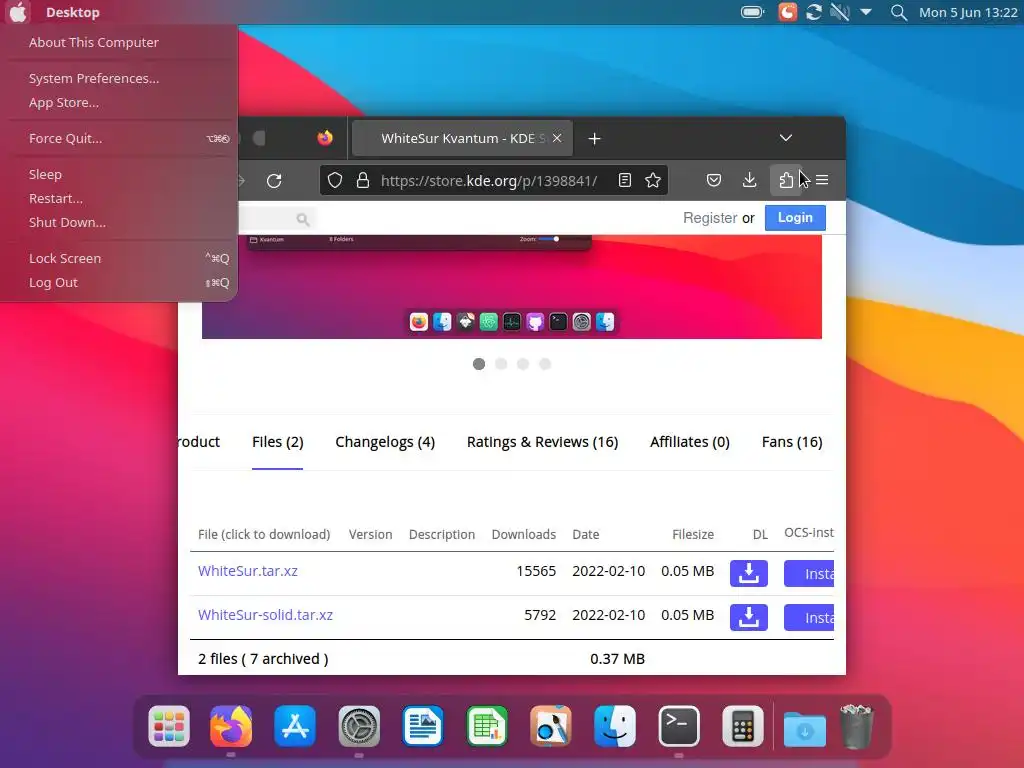Viewport: 1024px width, 768px height.
Task: Select the second carousel dot
Action: 501,364
